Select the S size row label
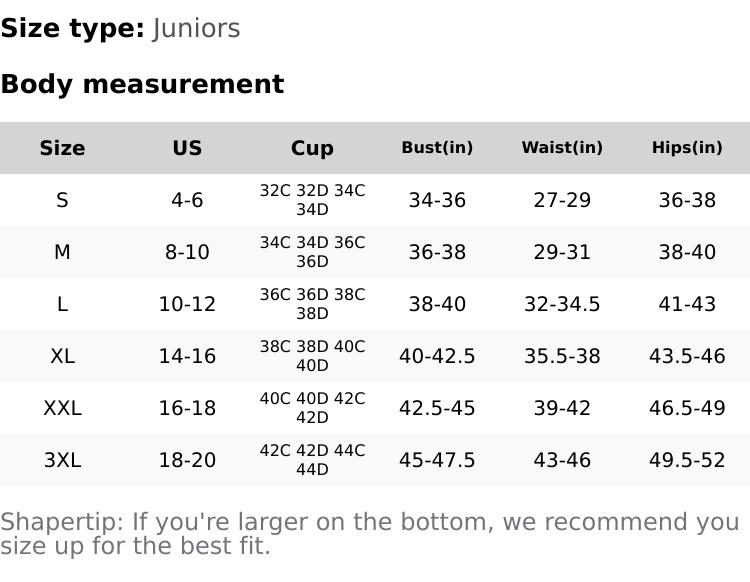Screen dimensions: 750x582 62,200
